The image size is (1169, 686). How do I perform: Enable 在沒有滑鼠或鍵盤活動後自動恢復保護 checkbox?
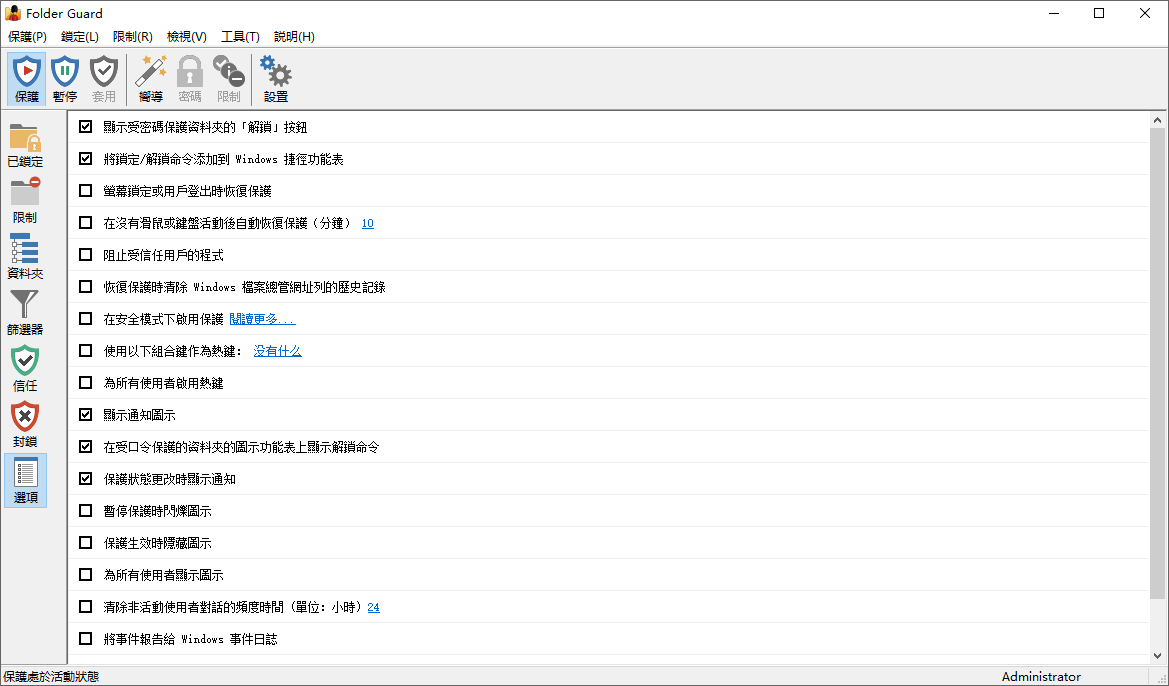pyautogui.click(x=86, y=223)
